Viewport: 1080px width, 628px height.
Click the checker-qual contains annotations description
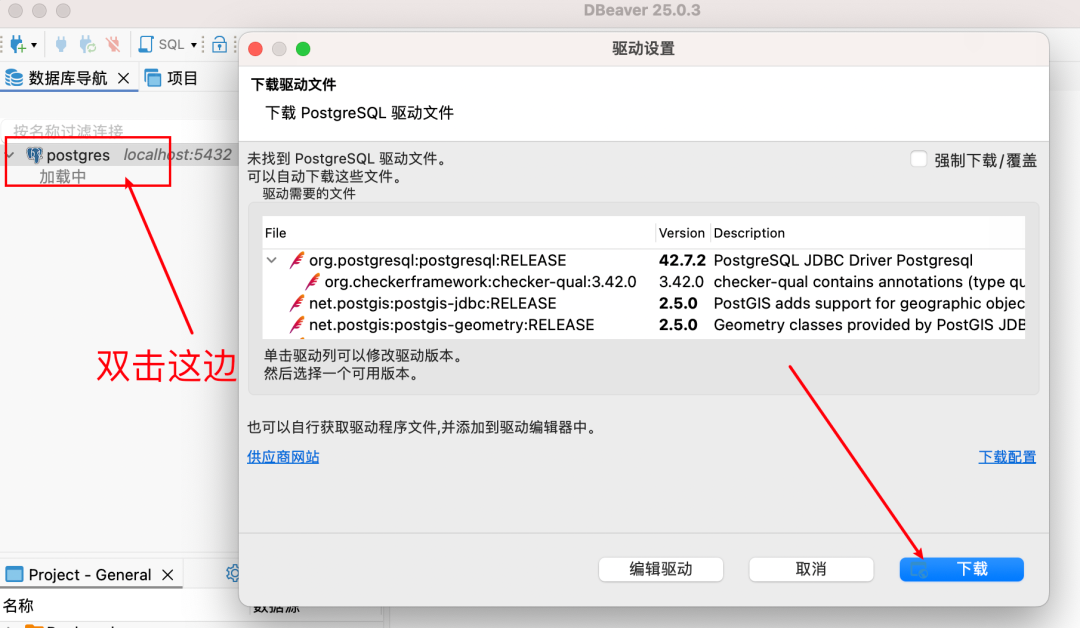pyautogui.click(x=869, y=282)
